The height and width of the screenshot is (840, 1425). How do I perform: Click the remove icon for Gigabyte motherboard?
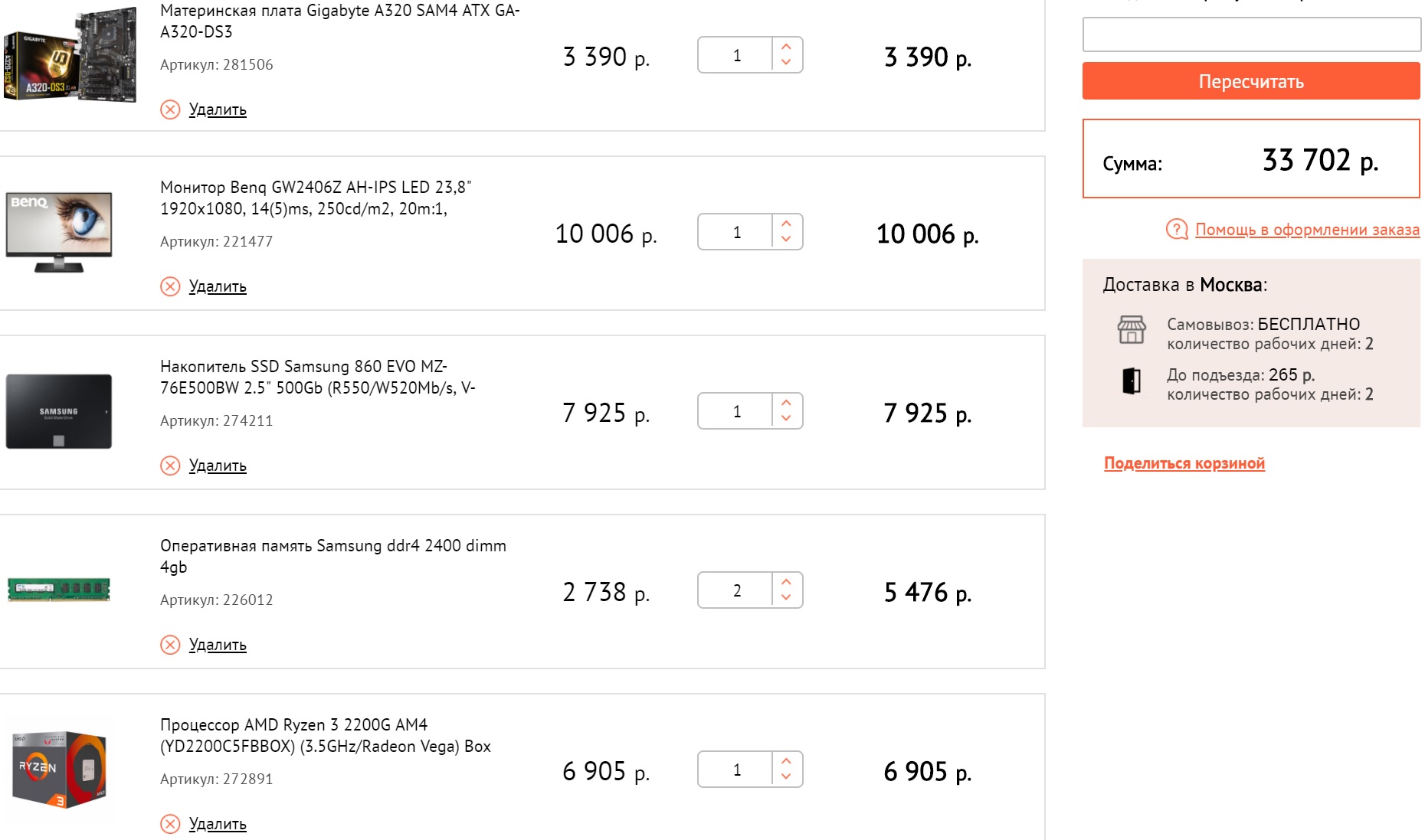tap(170, 109)
